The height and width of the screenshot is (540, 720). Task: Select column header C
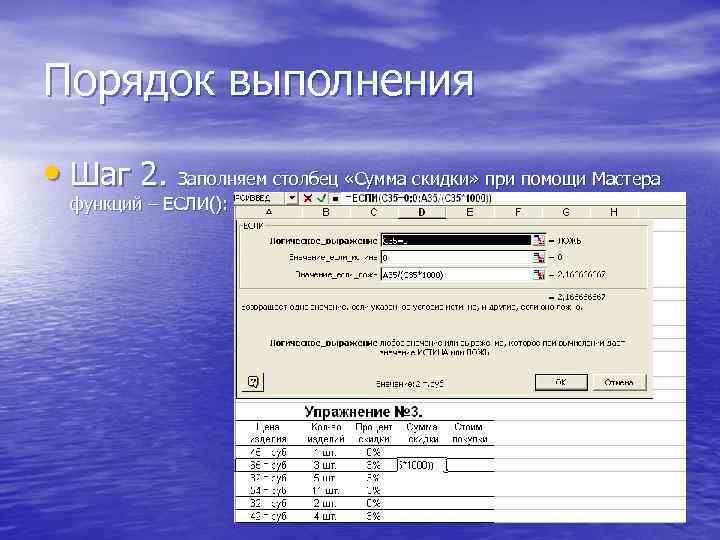point(373,212)
